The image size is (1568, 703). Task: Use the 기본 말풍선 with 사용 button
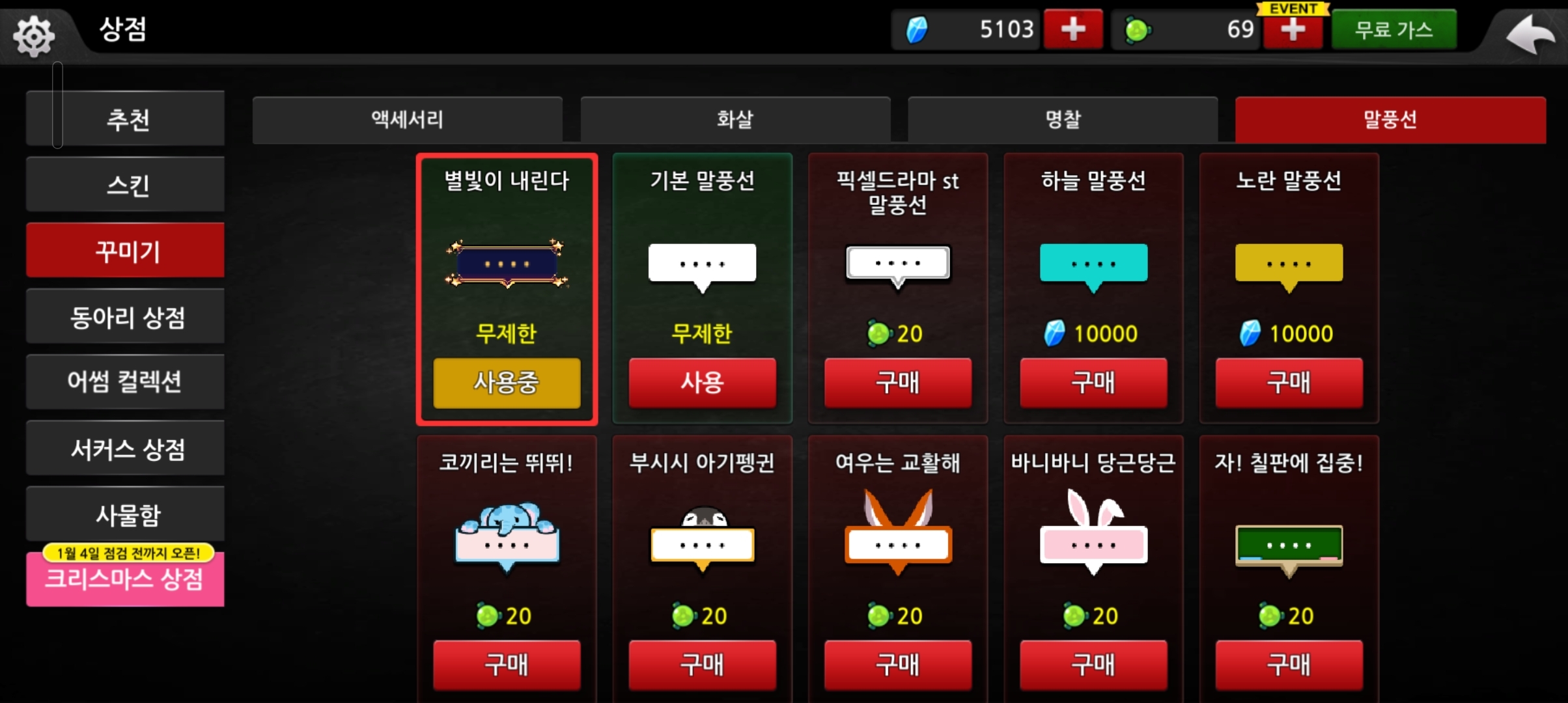[x=702, y=383]
